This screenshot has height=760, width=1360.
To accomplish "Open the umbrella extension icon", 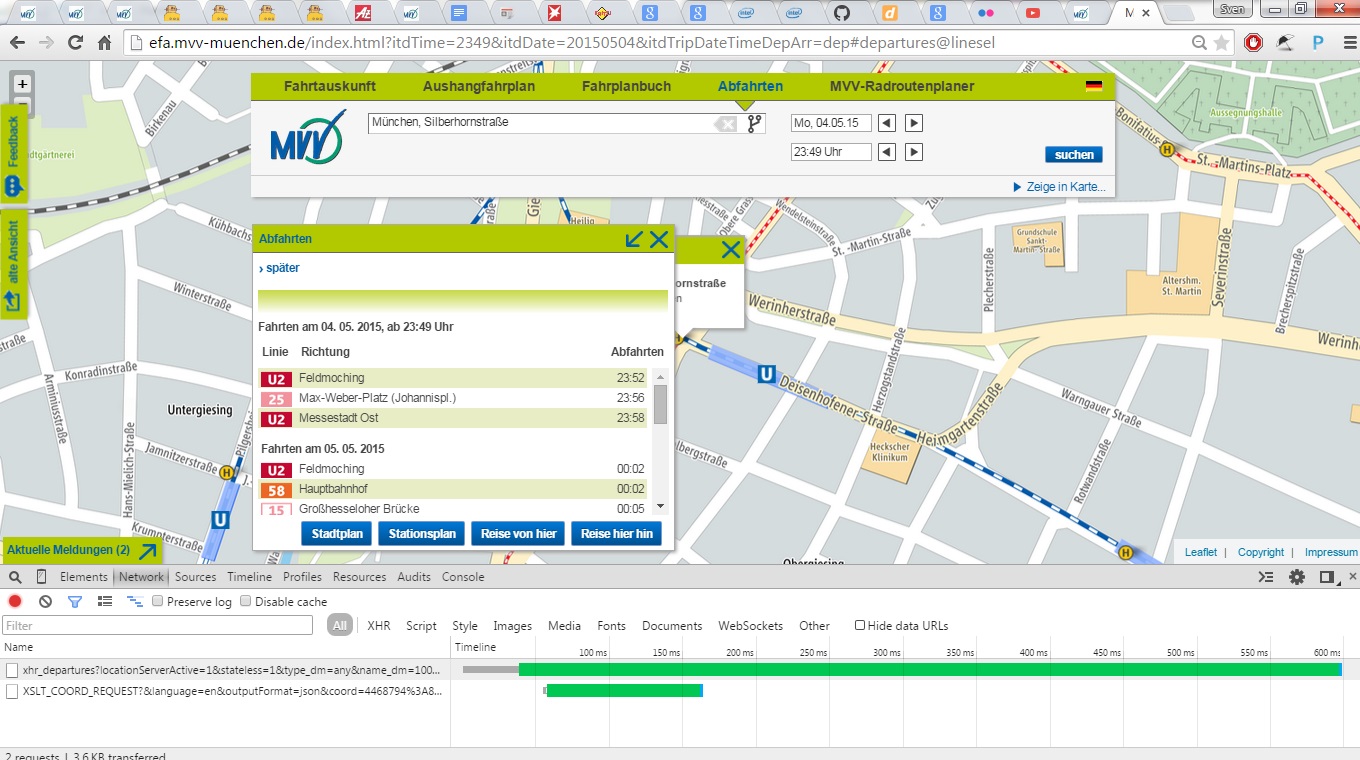I will coord(1285,43).
